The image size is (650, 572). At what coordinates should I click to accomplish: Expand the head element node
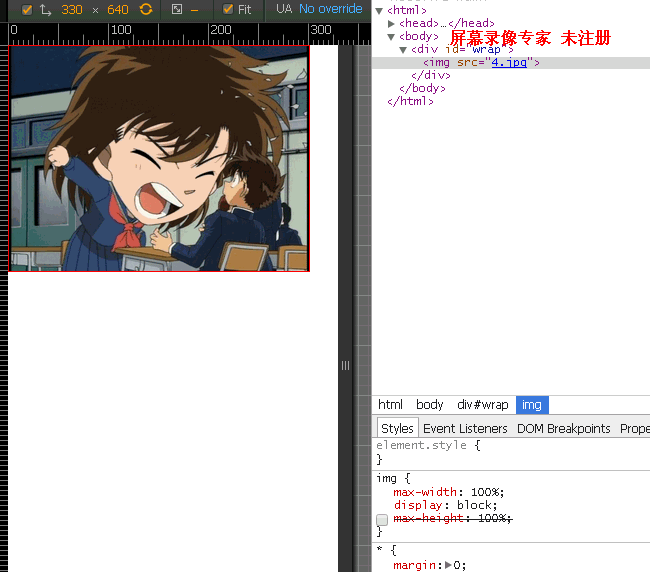(x=392, y=24)
